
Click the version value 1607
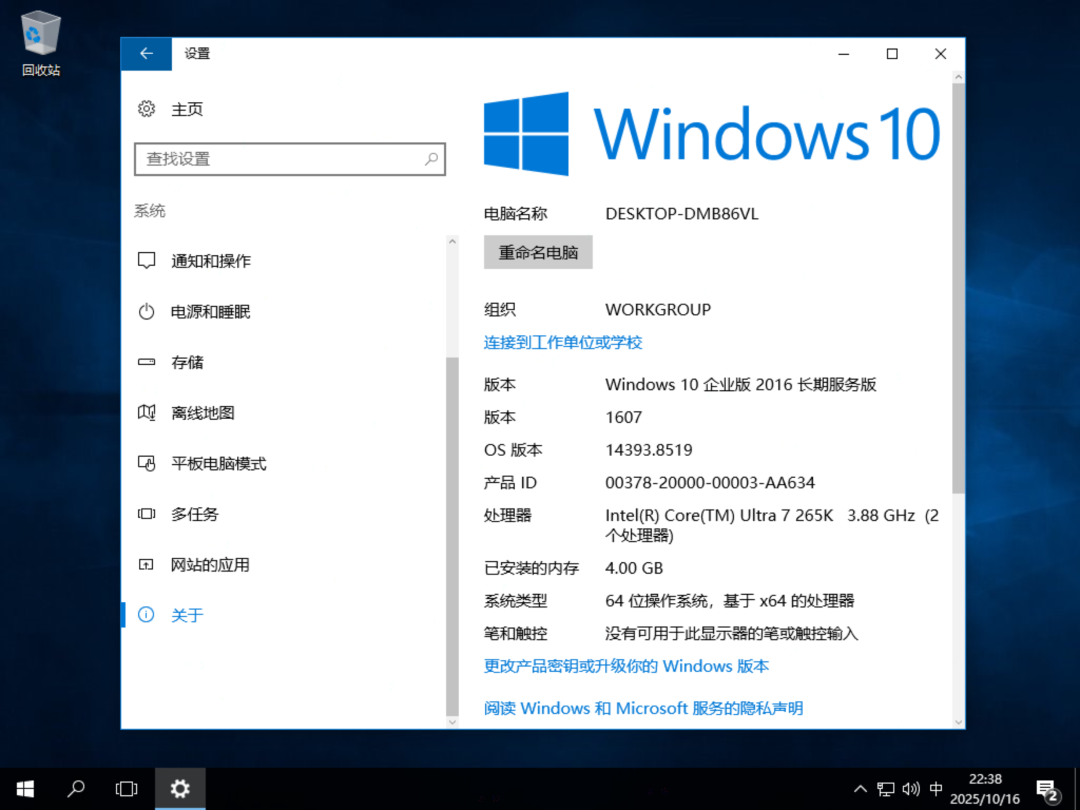tap(623, 417)
